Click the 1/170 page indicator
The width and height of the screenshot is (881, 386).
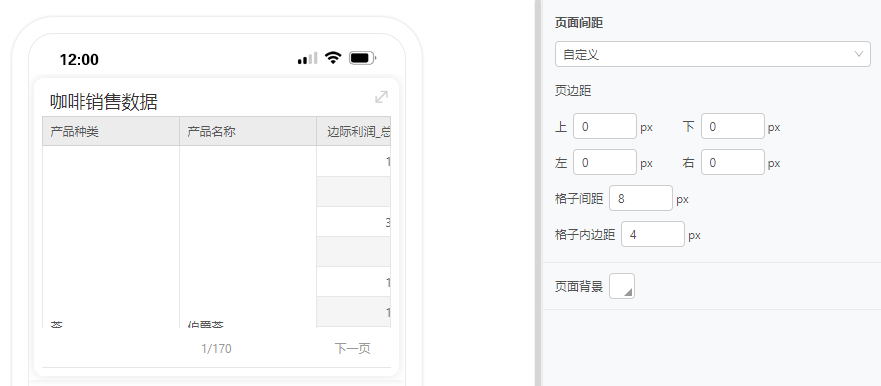(x=216, y=348)
